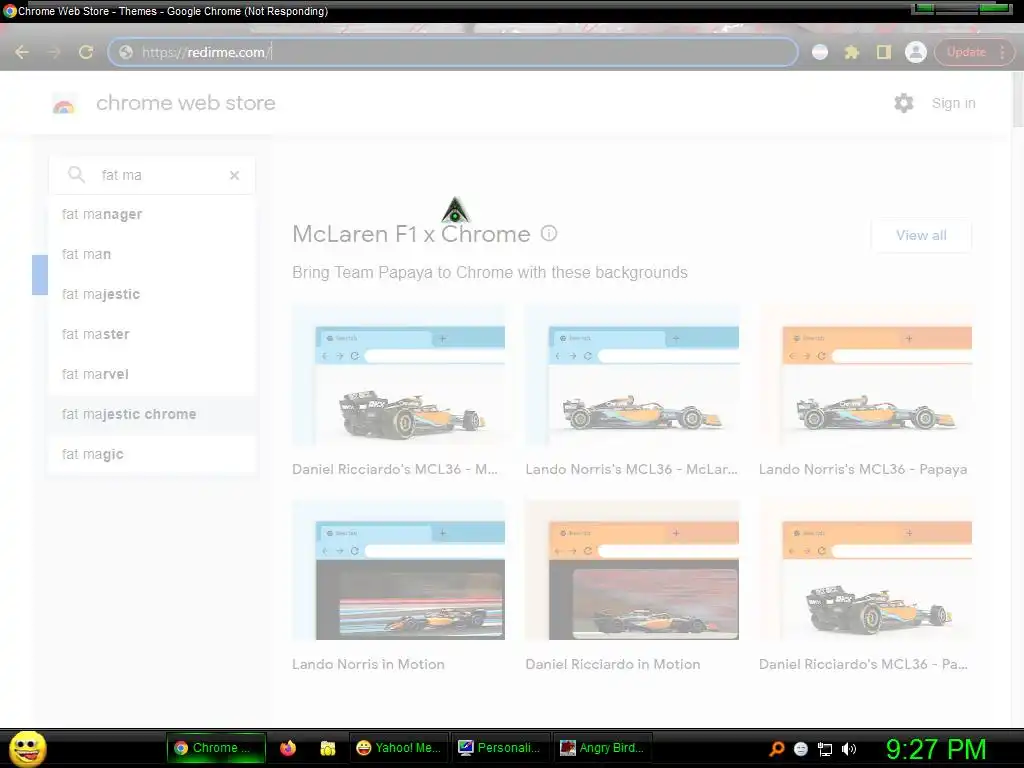1024x768 pixels.
Task: Click the Chrome Web Store rainbow logo
Action: tap(64, 104)
